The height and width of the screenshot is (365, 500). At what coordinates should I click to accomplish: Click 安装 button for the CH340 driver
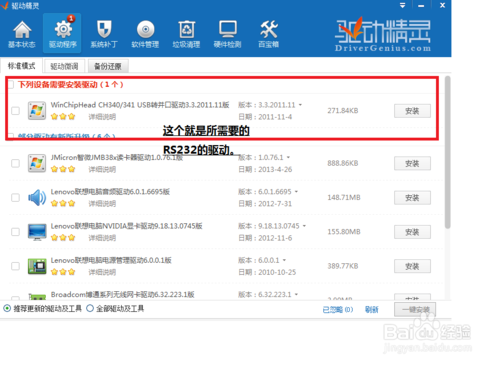point(412,111)
